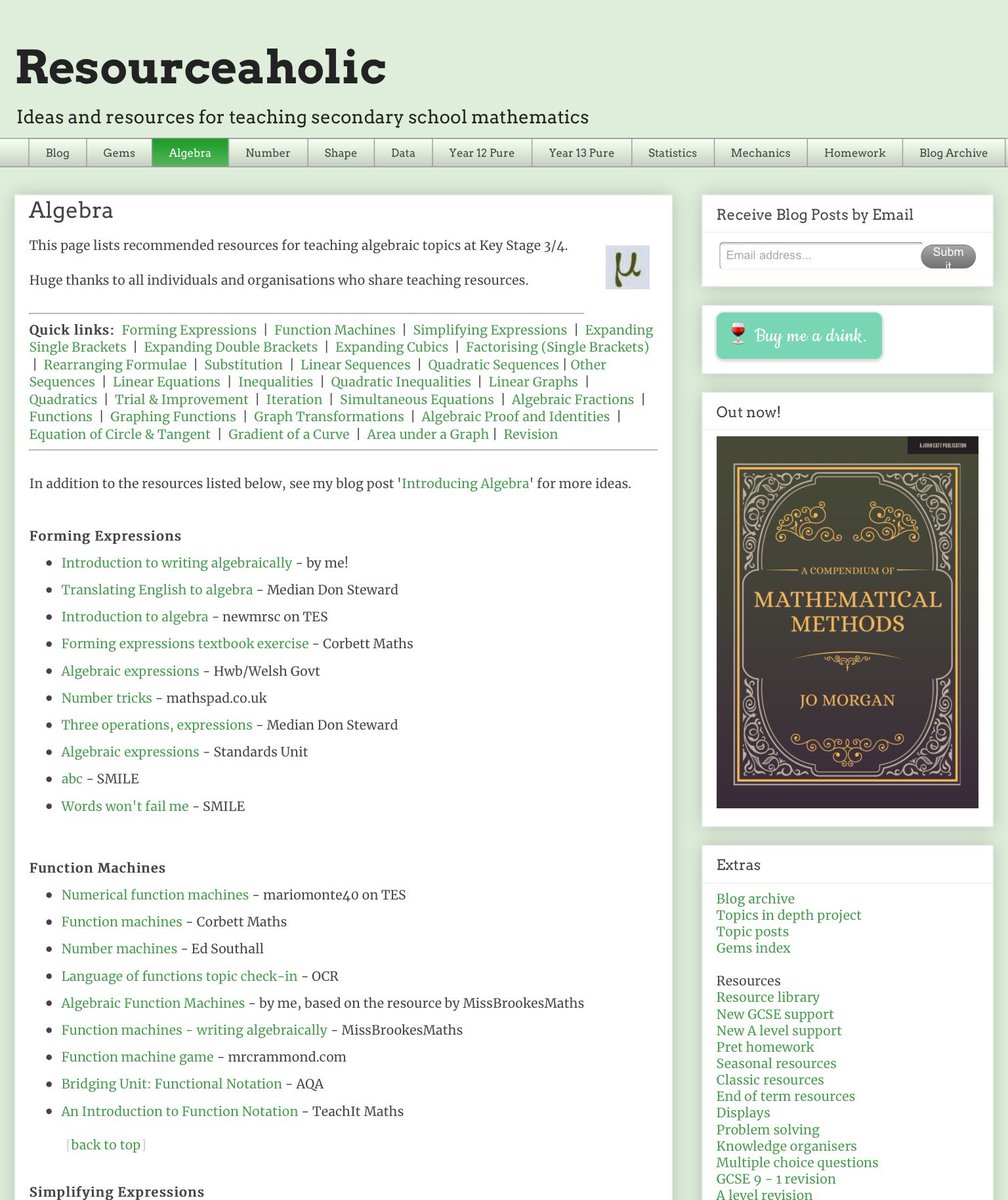The height and width of the screenshot is (1200, 1008).
Task: Open Algebraic Function Machines link
Action: 153,1003
